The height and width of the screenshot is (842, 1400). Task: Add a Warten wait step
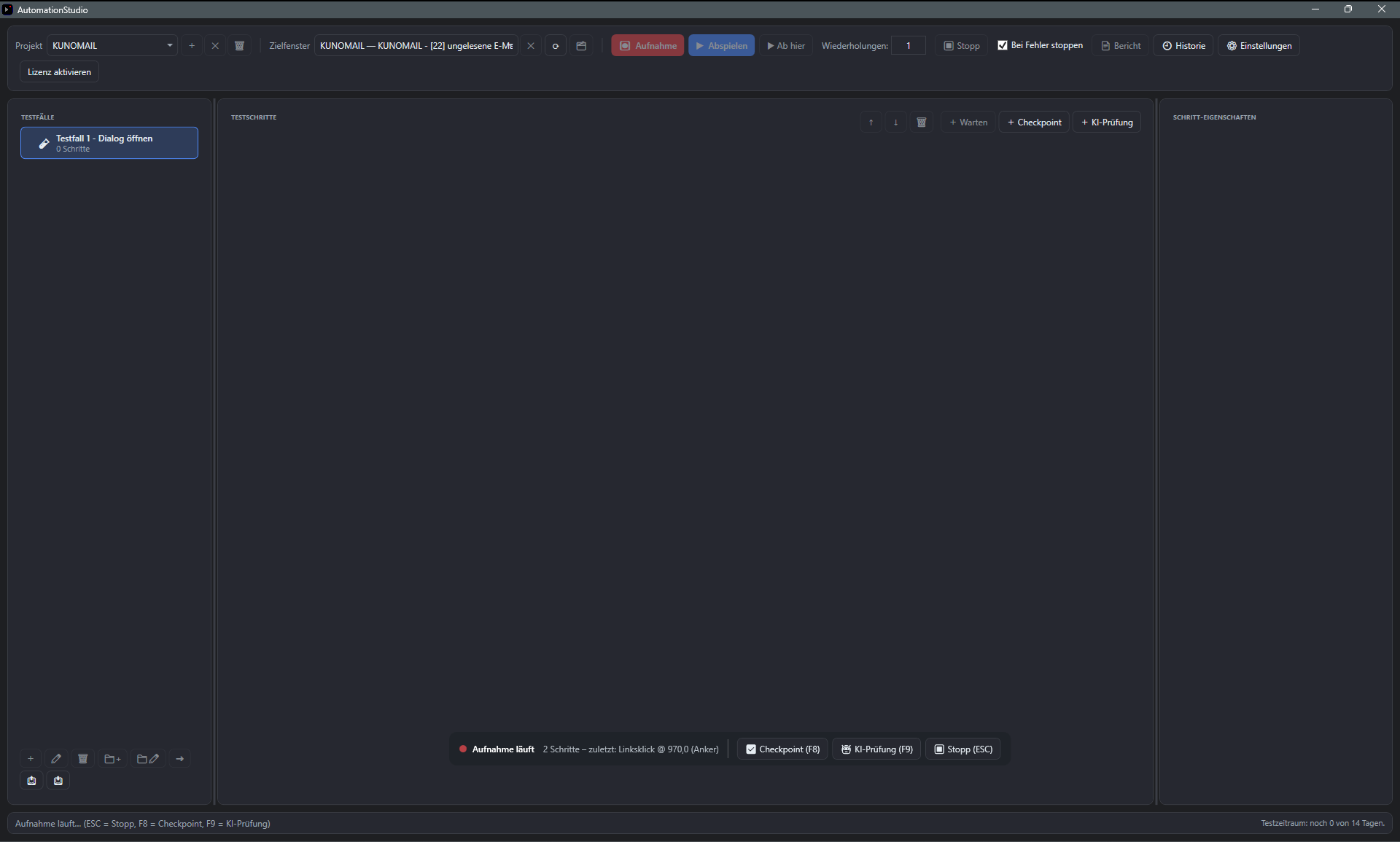(968, 122)
